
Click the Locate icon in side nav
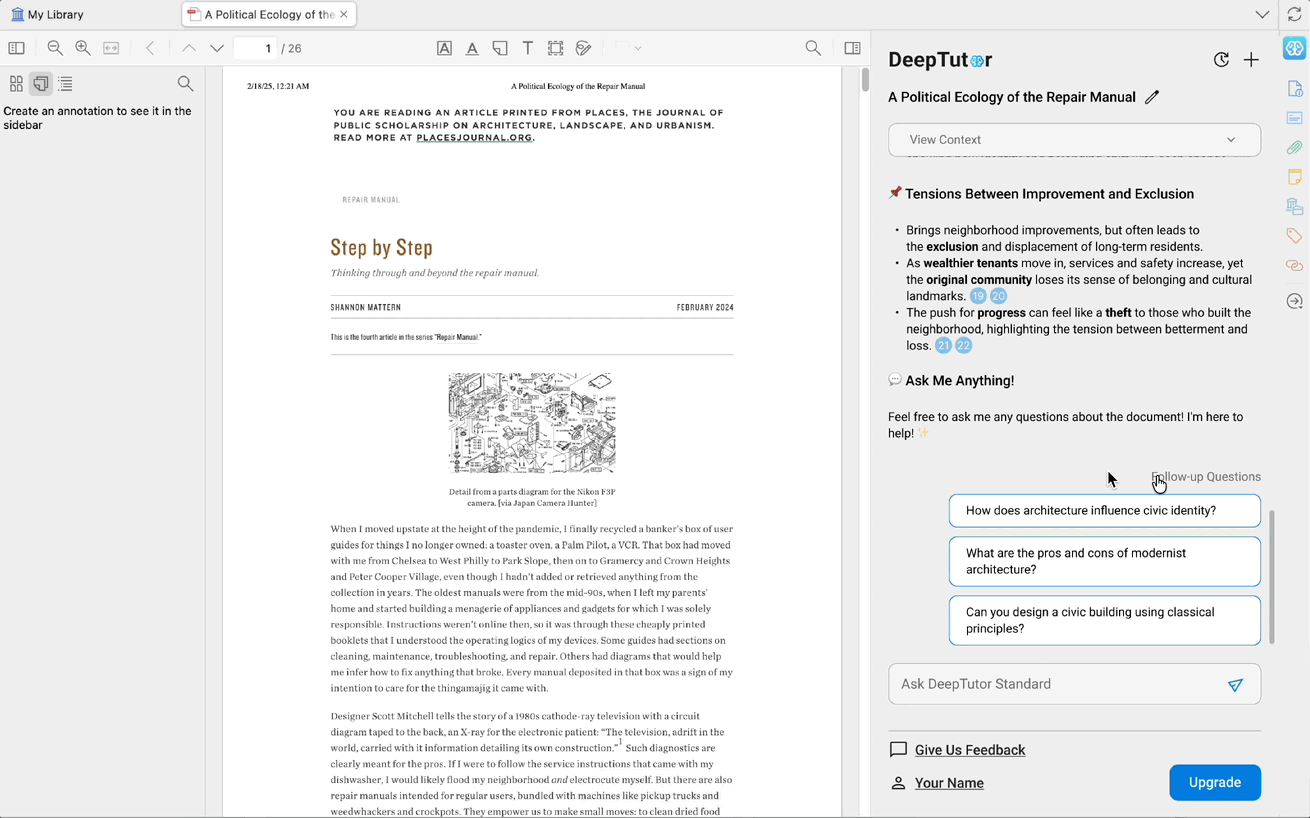[x=1295, y=301]
